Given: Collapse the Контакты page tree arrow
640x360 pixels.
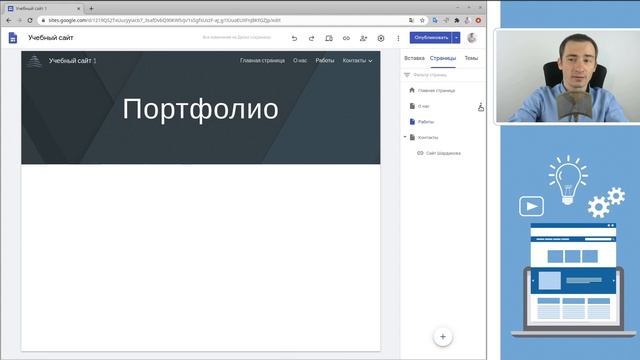Looking at the screenshot, I should pos(405,137).
